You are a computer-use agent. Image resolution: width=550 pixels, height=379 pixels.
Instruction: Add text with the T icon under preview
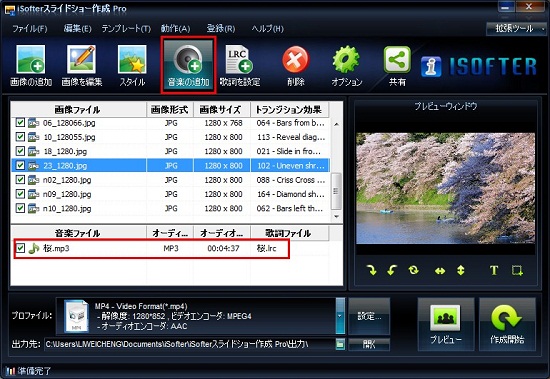pyautogui.click(x=494, y=271)
